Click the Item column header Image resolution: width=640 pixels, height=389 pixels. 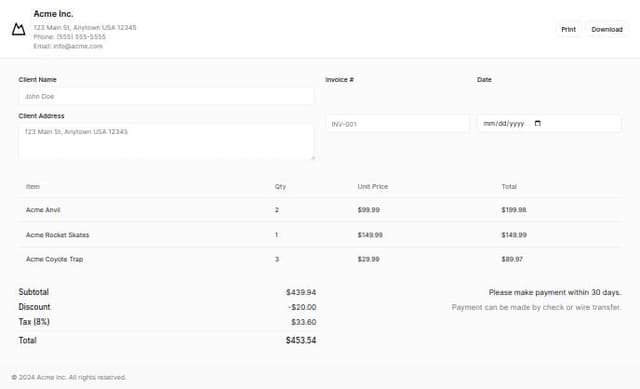[33, 187]
